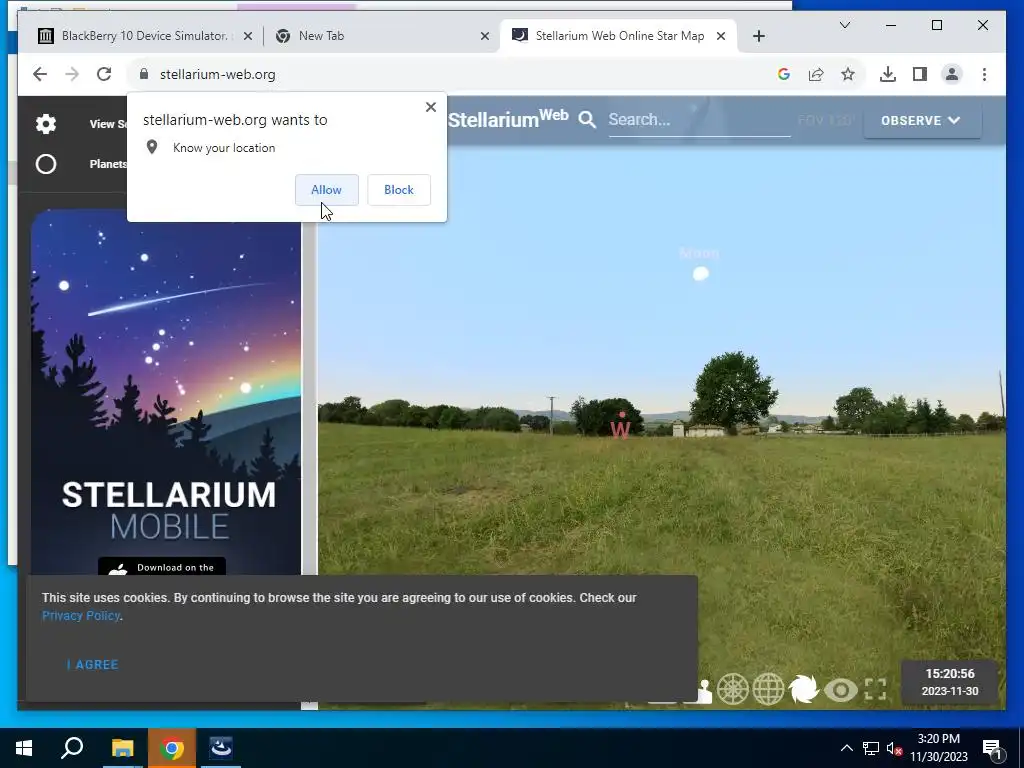
Task: Close the BlackBerry Simulator tab
Action: tap(248, 36)
